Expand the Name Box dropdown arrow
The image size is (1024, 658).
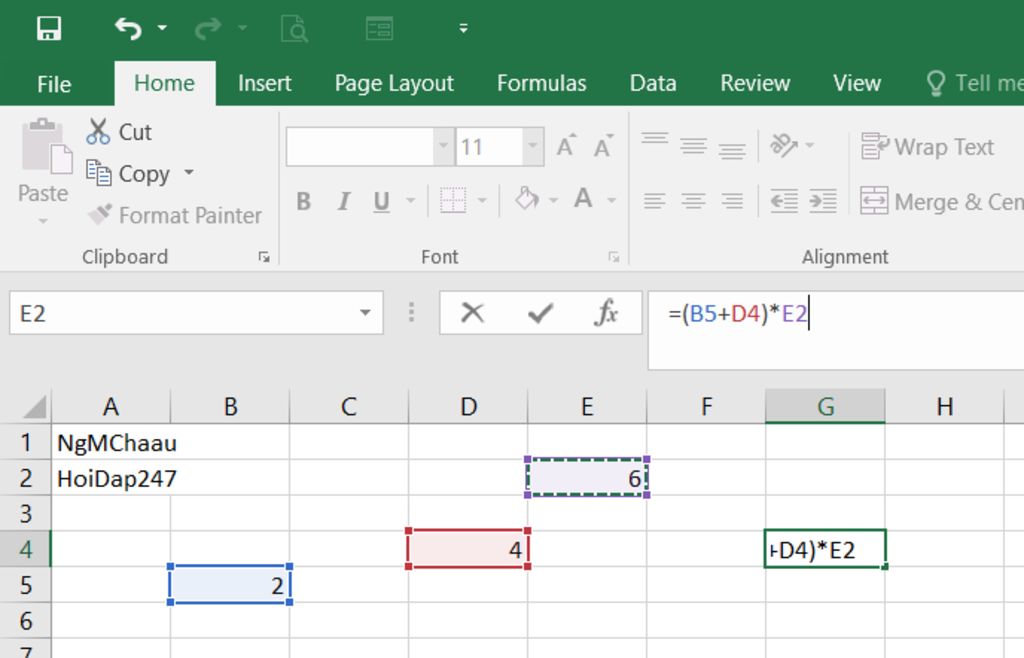tap(365, 314)
